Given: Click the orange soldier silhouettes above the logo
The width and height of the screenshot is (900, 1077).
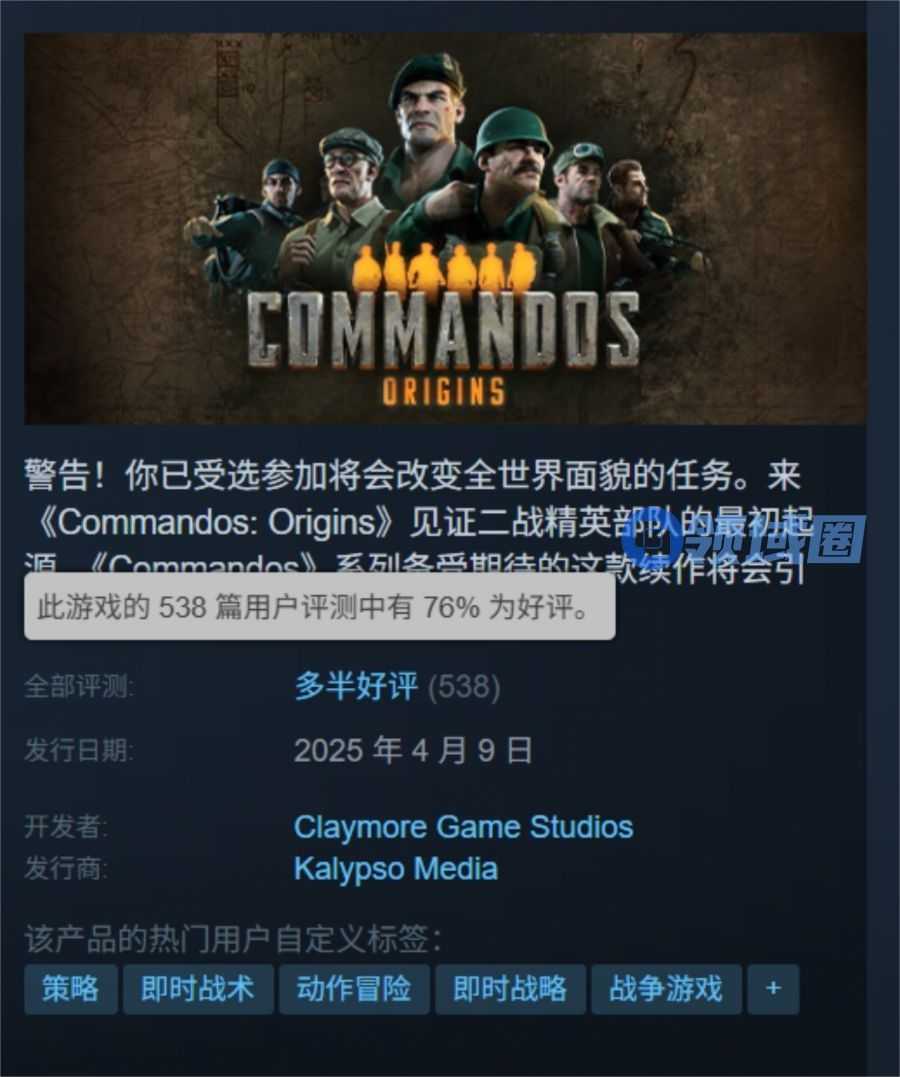Looking at the screenshot, I should 445,267.
